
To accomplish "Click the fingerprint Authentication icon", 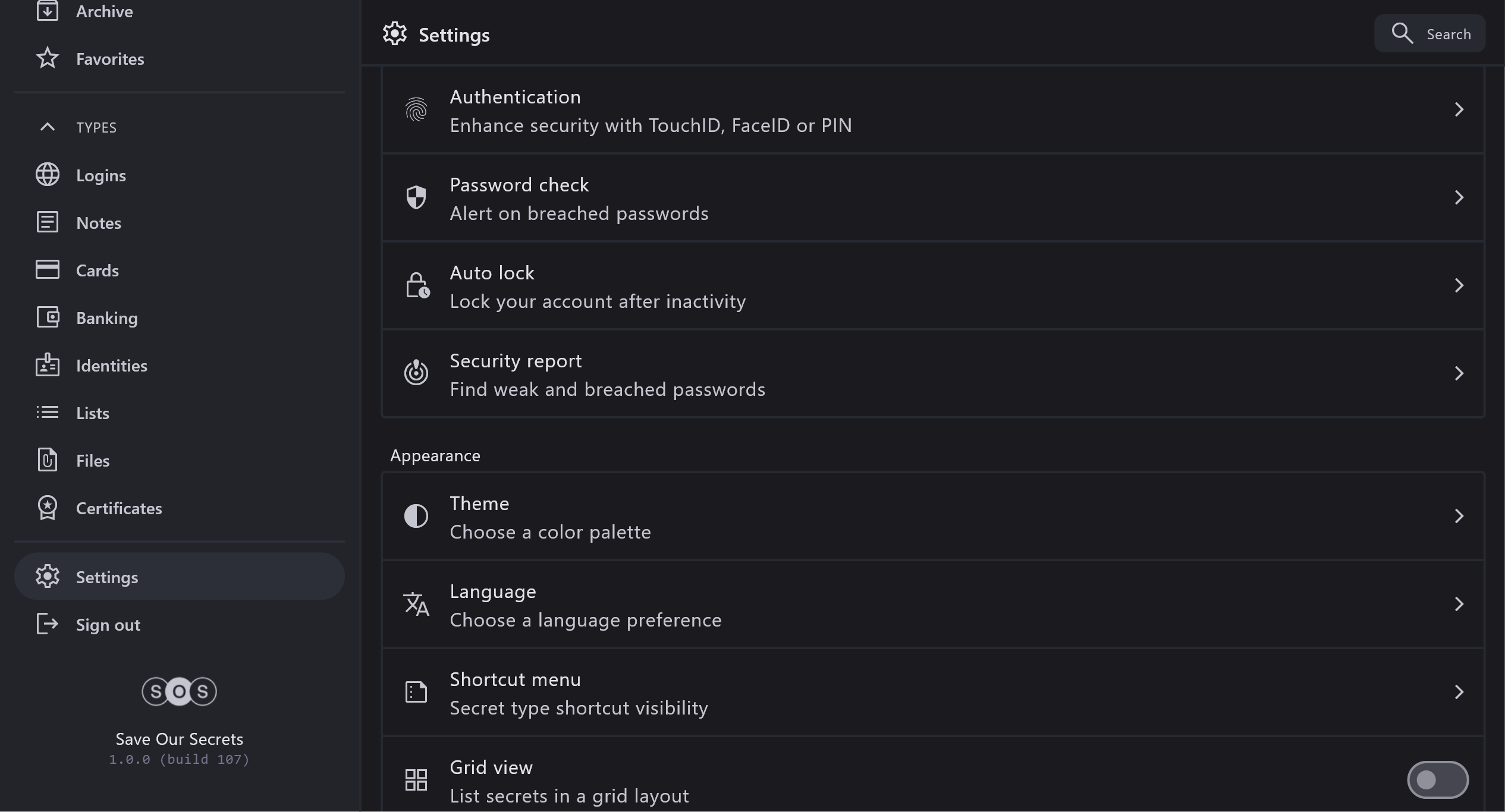I will pos(416,110).
